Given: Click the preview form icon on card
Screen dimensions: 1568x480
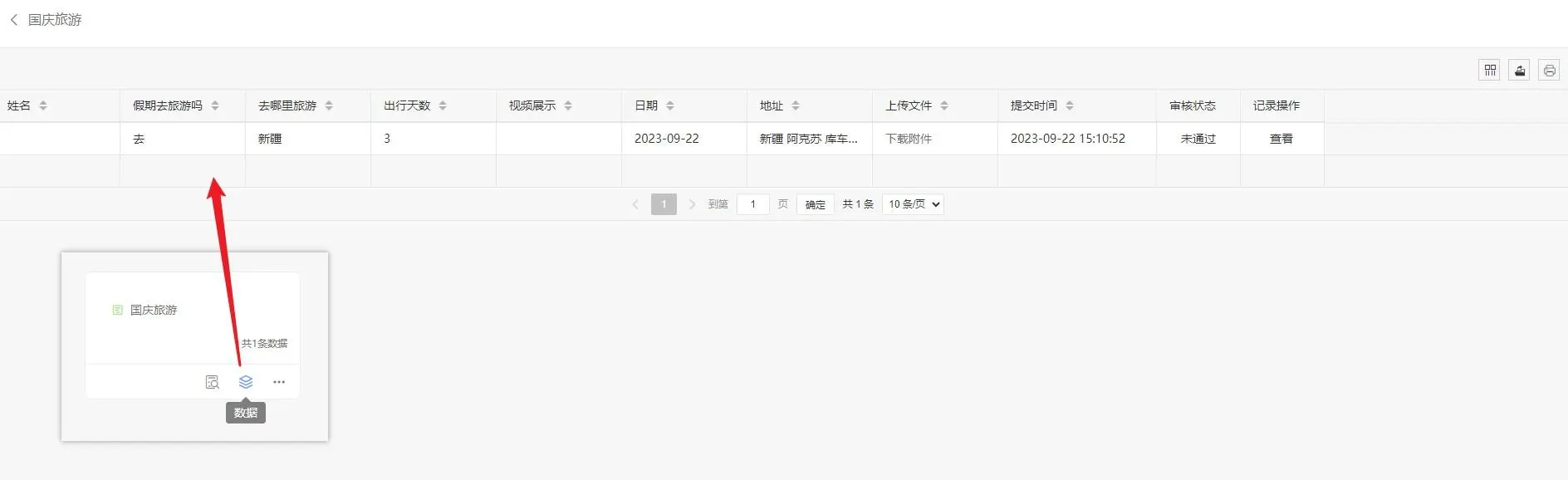Looking at the screenshot, I should point(213,382).
